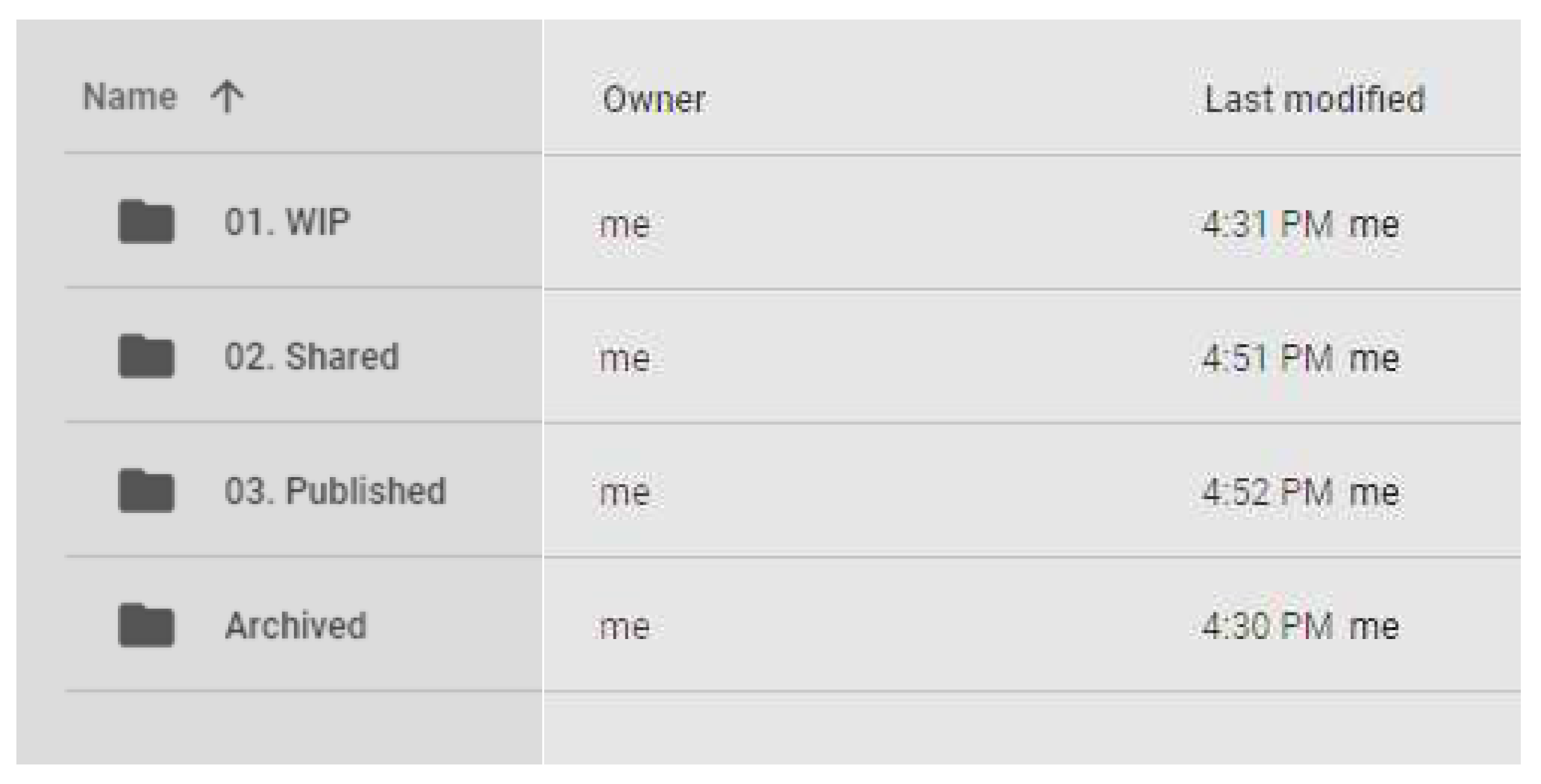Click owner 'me' in 01. WIP row
The width and height of the screenshot is (1541, 784).
624,225
